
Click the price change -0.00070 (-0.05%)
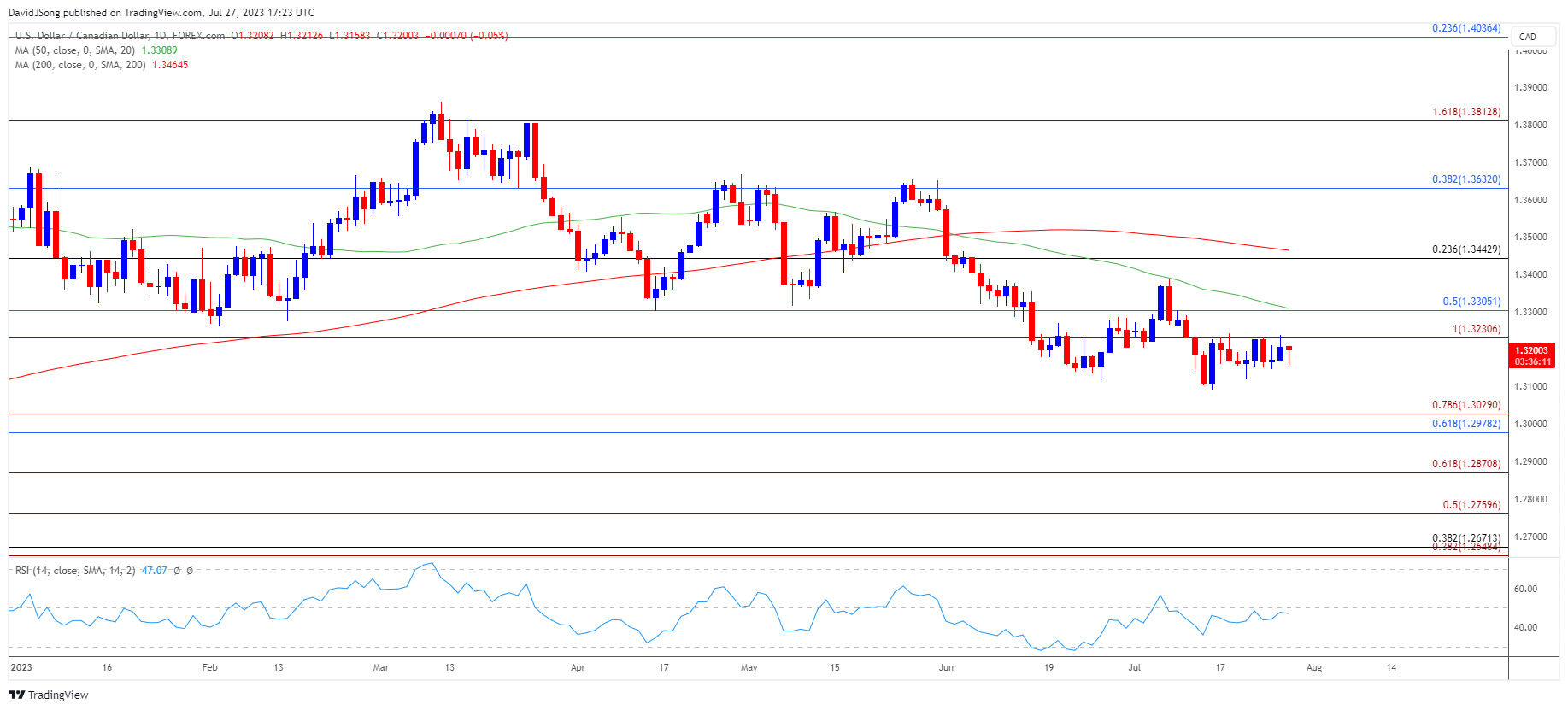[467, 36]
